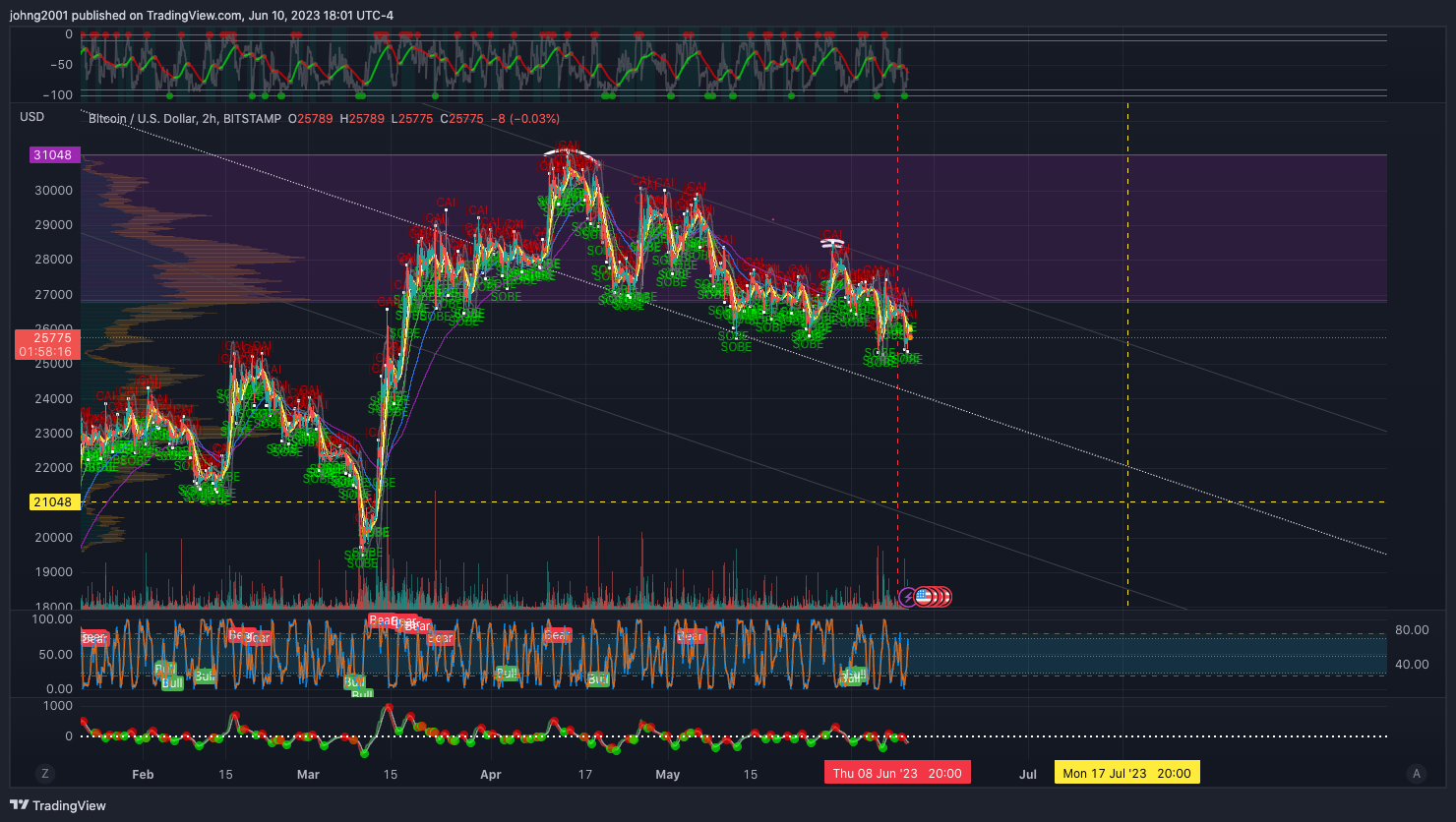Image resolution: width=1456 pixels, height=822 pixels.
Task: Click the close value C25775
Action: (x=461, y=119)
